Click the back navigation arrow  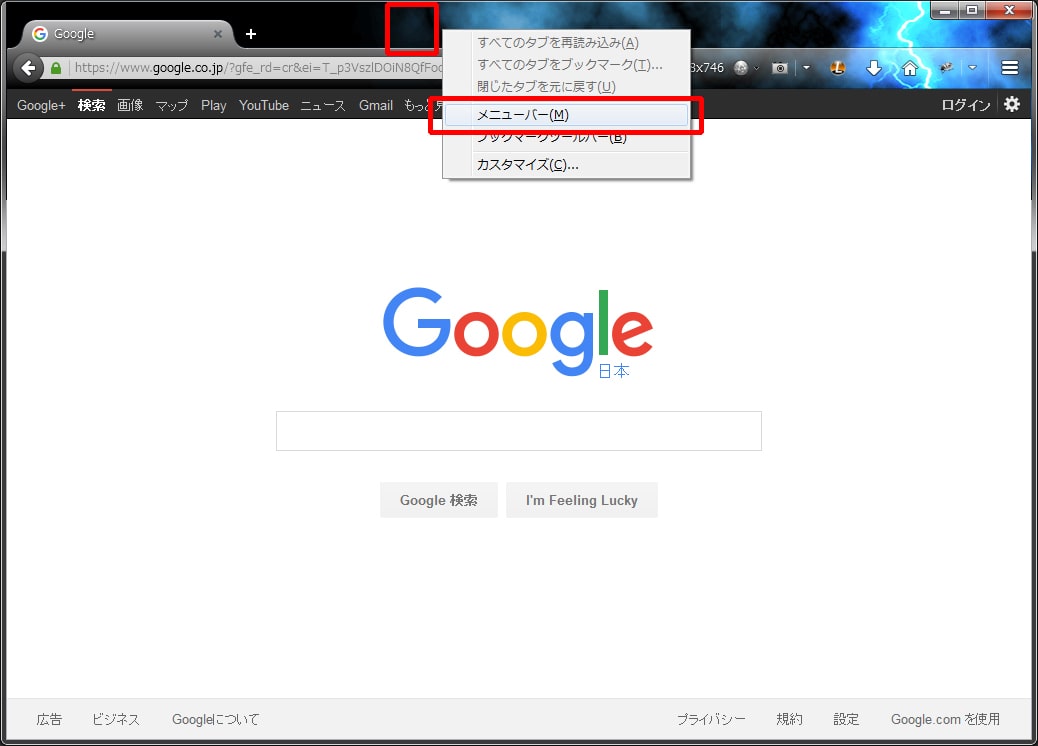point(27,68)
